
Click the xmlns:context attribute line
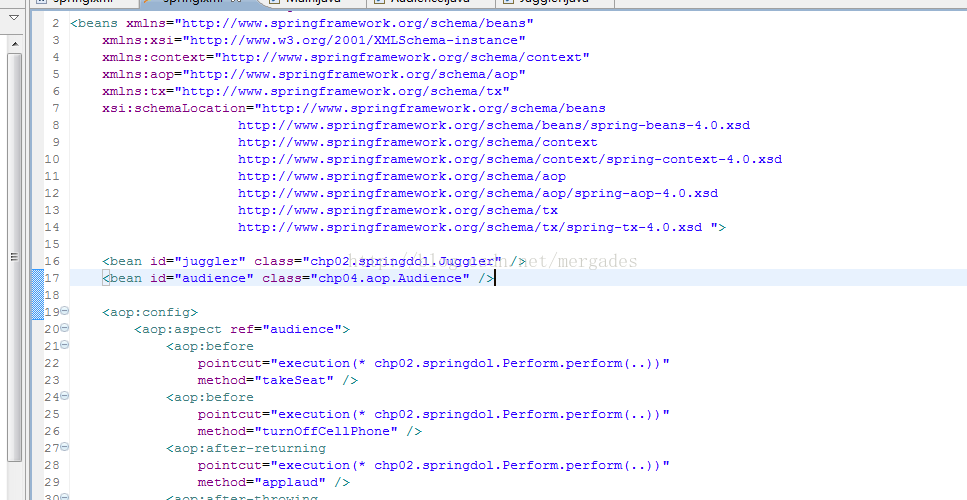point(346,57)
